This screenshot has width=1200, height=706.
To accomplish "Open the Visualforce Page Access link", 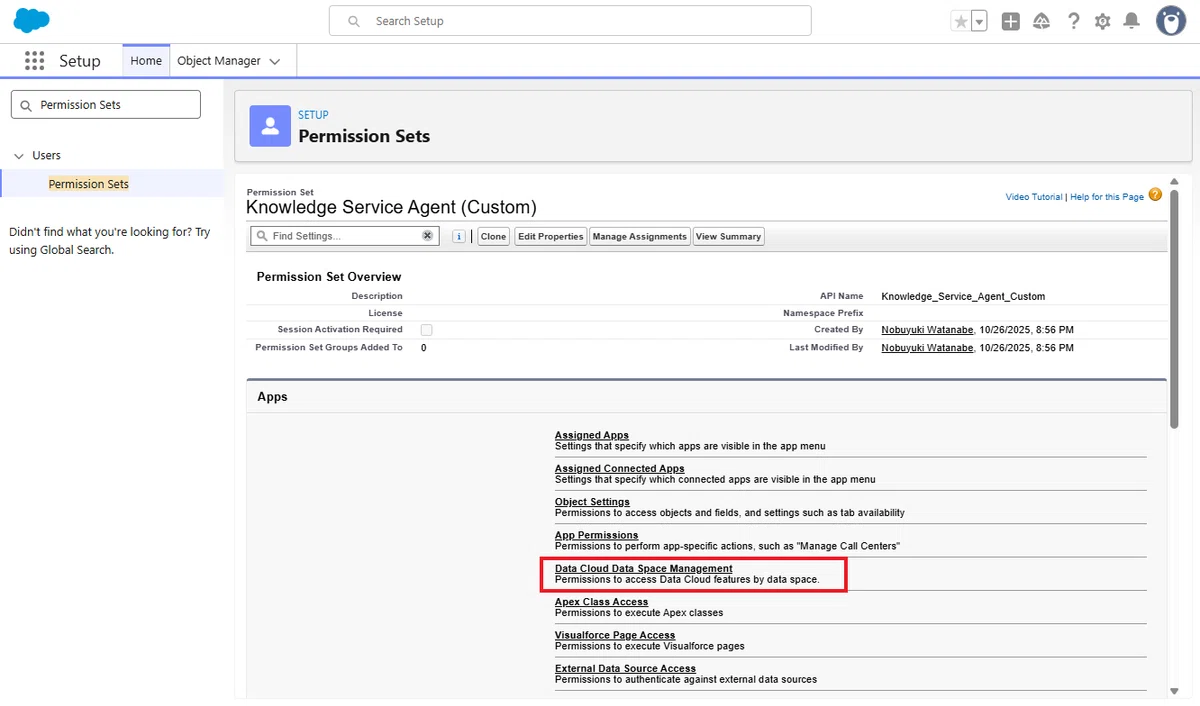I will [x=615, y=635].
